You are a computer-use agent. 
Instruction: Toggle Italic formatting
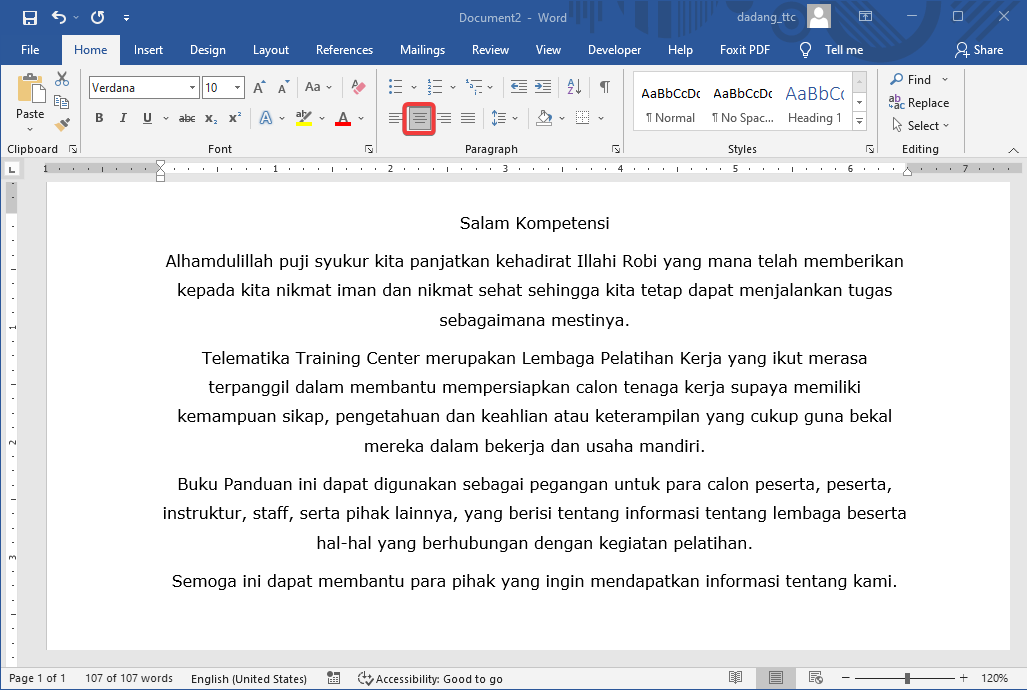point(123,118)
